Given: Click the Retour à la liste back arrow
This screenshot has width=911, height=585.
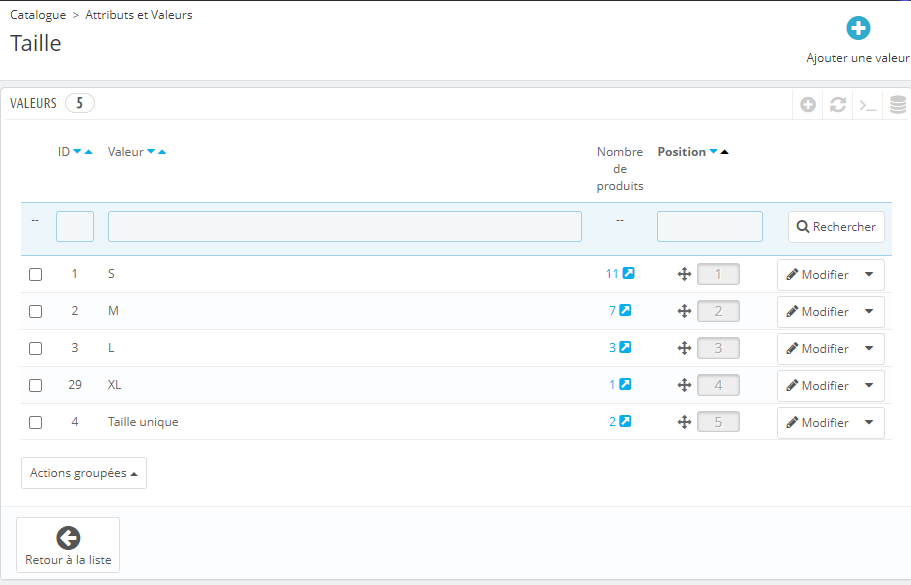Looking at the screenshot, I should [x=68, y=538].
